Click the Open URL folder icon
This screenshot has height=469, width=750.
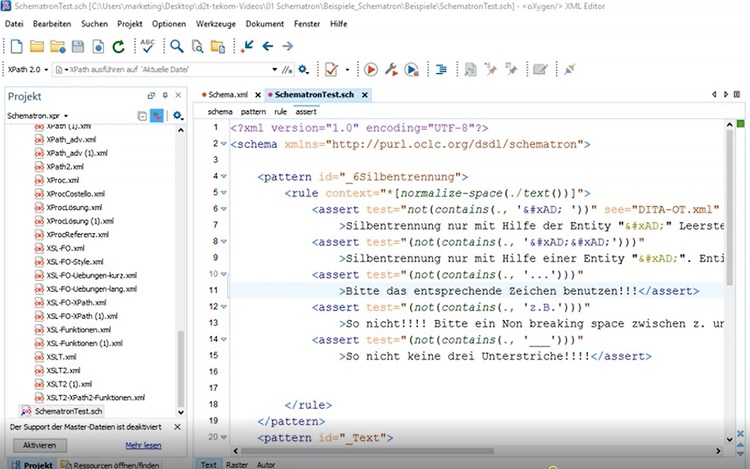57,46
